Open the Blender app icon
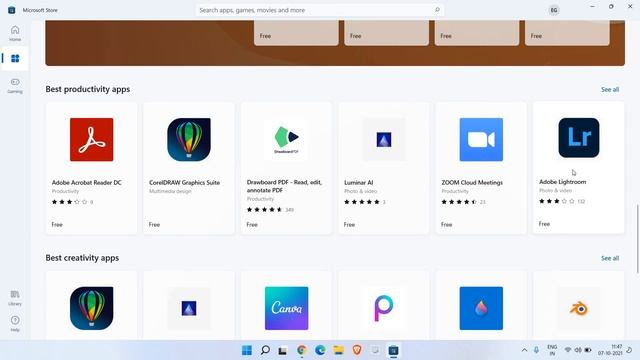The width and height of the screenshot is (640, 360). pyautogui.click(x=579, y=308)
